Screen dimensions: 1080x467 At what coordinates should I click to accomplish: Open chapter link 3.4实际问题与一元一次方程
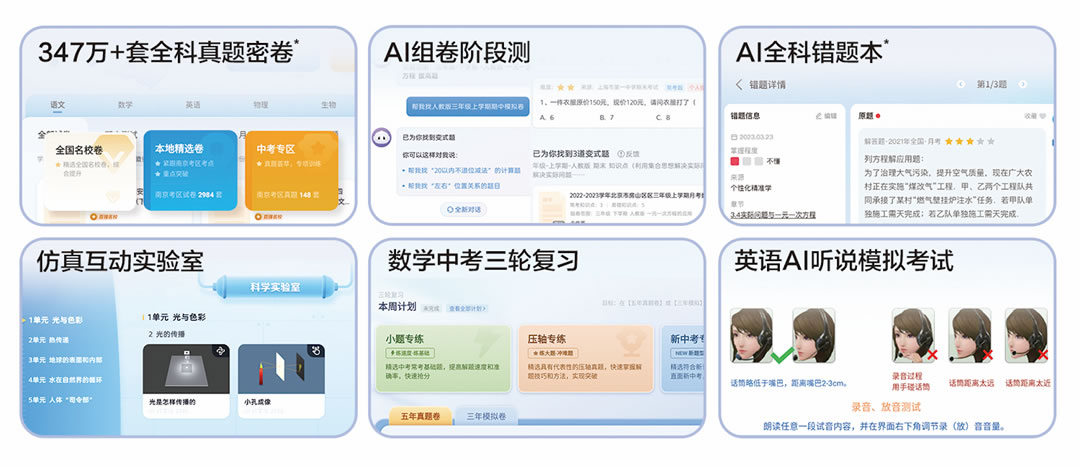(773, 215)
